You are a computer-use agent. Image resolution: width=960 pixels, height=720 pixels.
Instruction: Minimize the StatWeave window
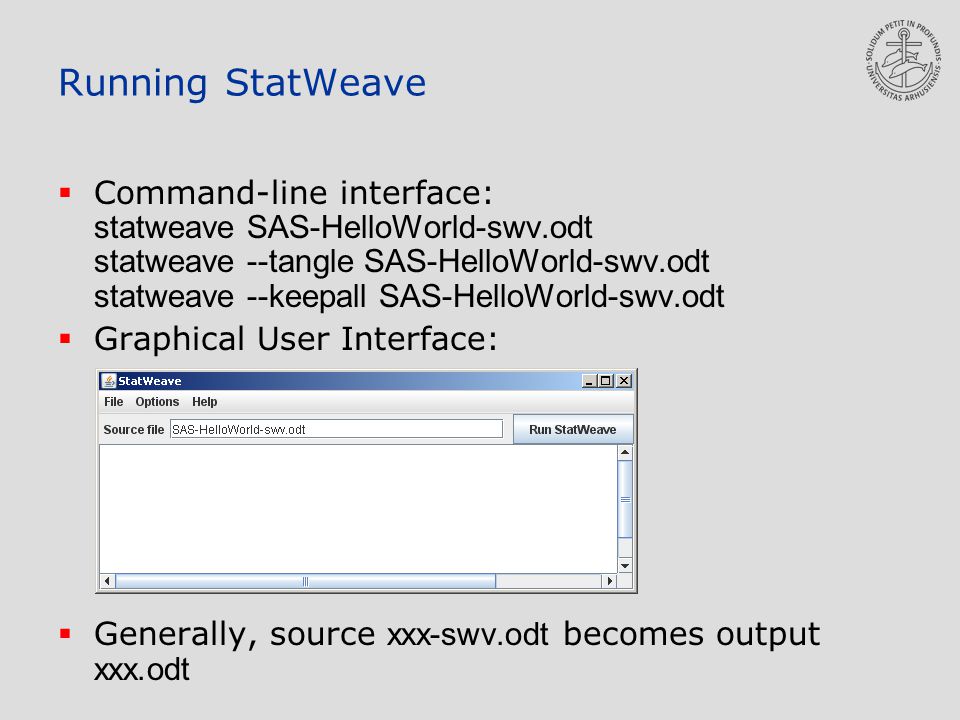(589, 381)
